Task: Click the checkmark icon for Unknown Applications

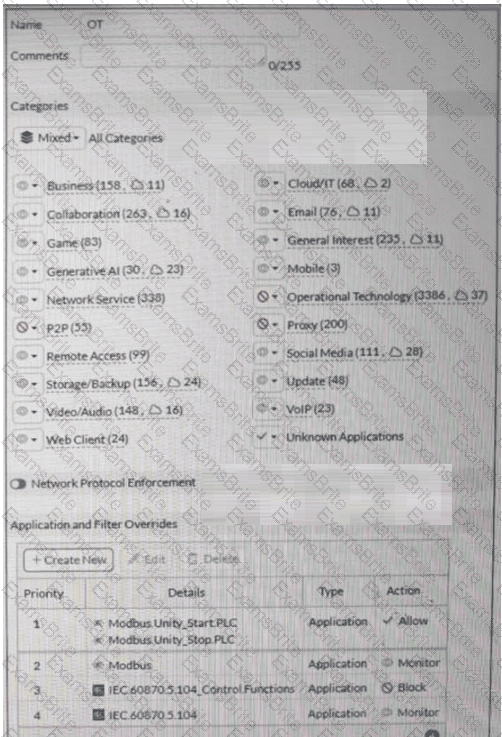Action: (x=262, y=436)
